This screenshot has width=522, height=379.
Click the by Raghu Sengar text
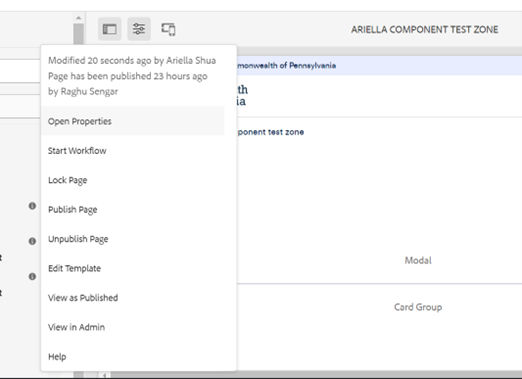pyautogui.click(x=83, y=91)
